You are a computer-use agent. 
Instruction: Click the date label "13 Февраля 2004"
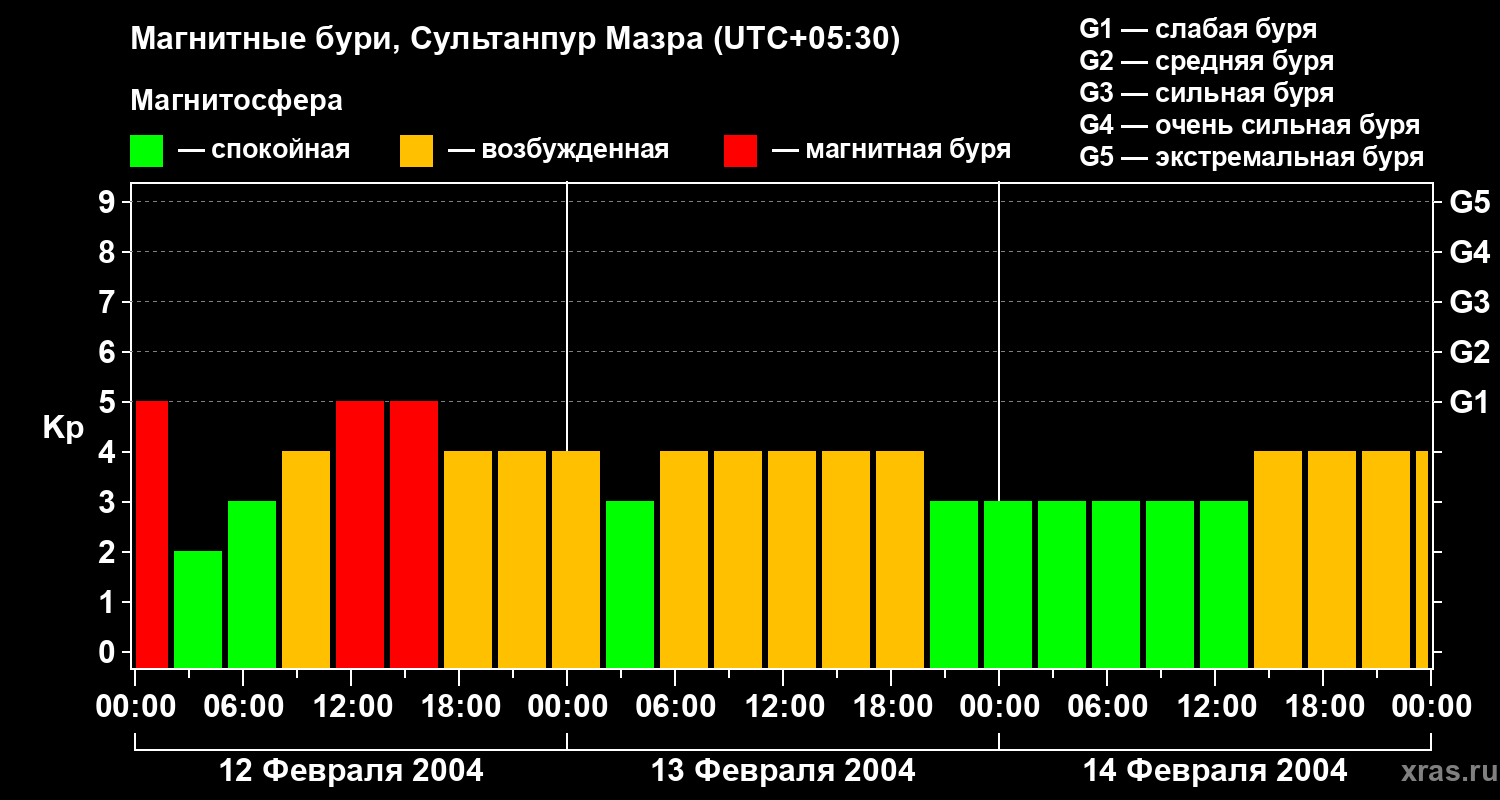(783, 771)
